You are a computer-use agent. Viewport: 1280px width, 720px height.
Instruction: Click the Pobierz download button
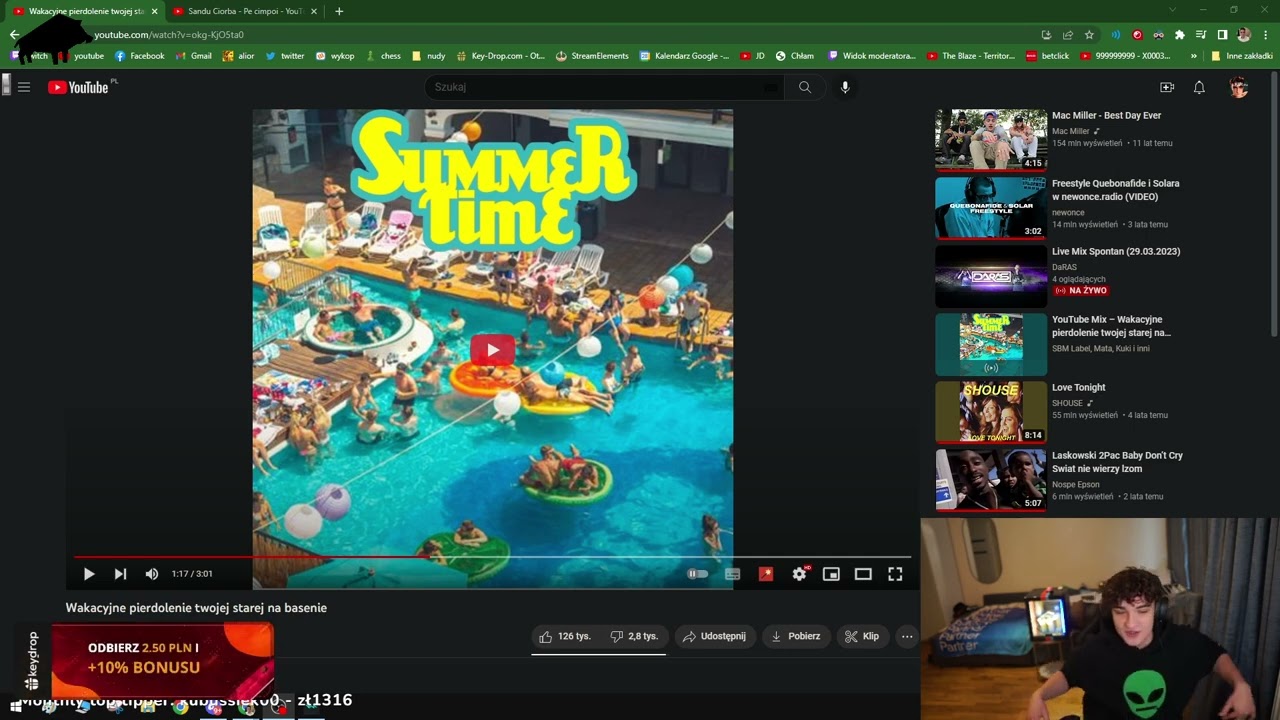[x=795, y=636]
